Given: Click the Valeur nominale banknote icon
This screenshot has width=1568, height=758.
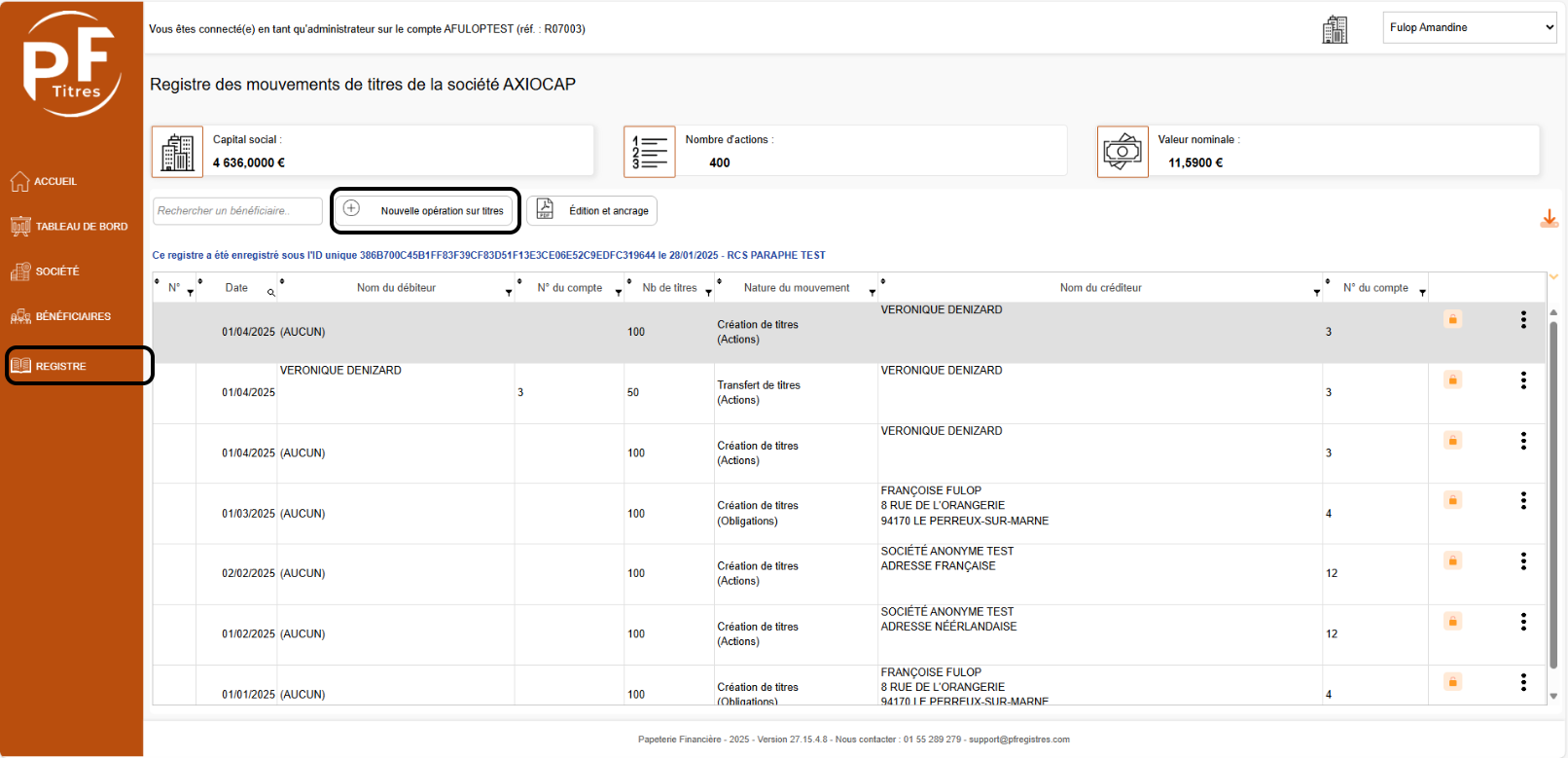Looking at the screenshot, I should point(1123,152).
